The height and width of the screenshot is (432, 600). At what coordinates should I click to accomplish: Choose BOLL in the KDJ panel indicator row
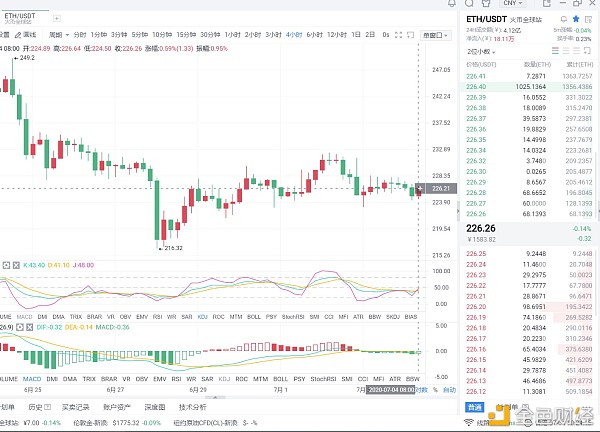pyautogui.click(x=254, y=317)
